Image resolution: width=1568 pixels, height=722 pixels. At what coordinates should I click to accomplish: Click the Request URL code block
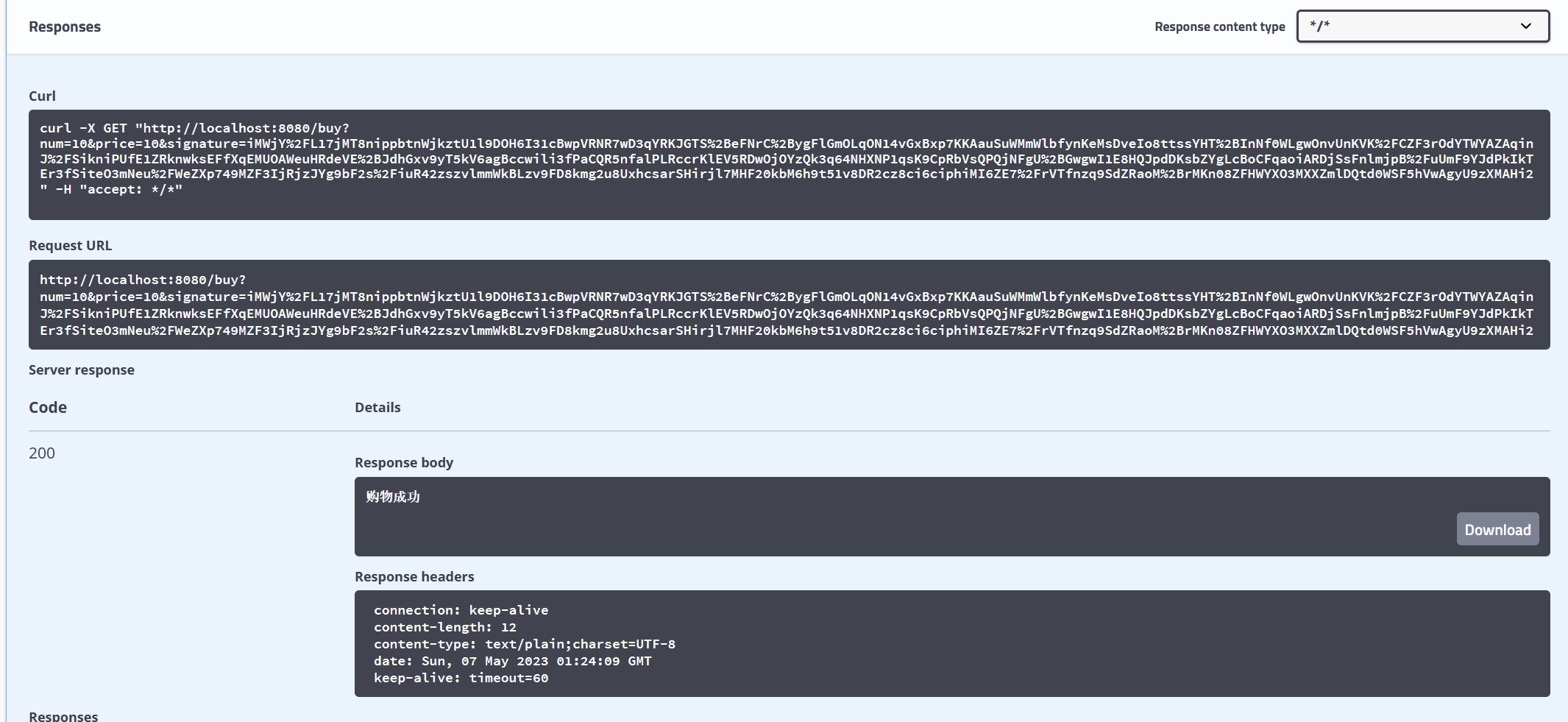pos(789,305)
